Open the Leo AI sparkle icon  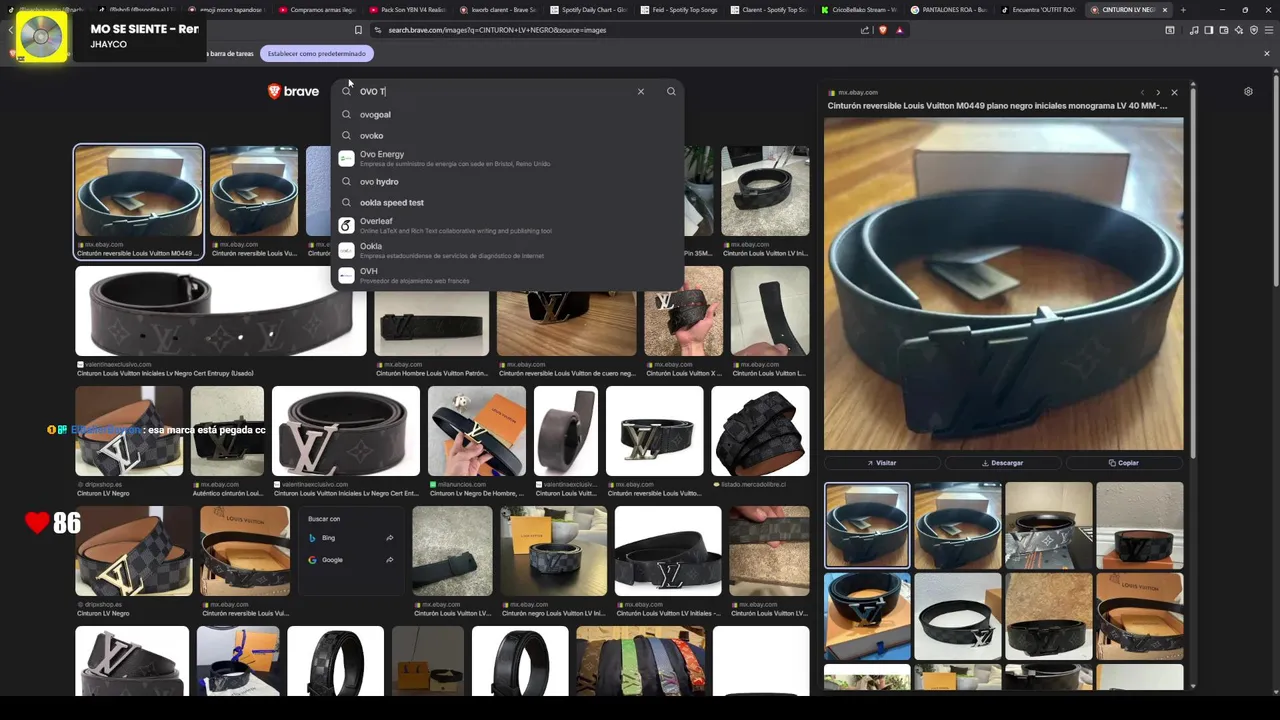(1239, 30)
